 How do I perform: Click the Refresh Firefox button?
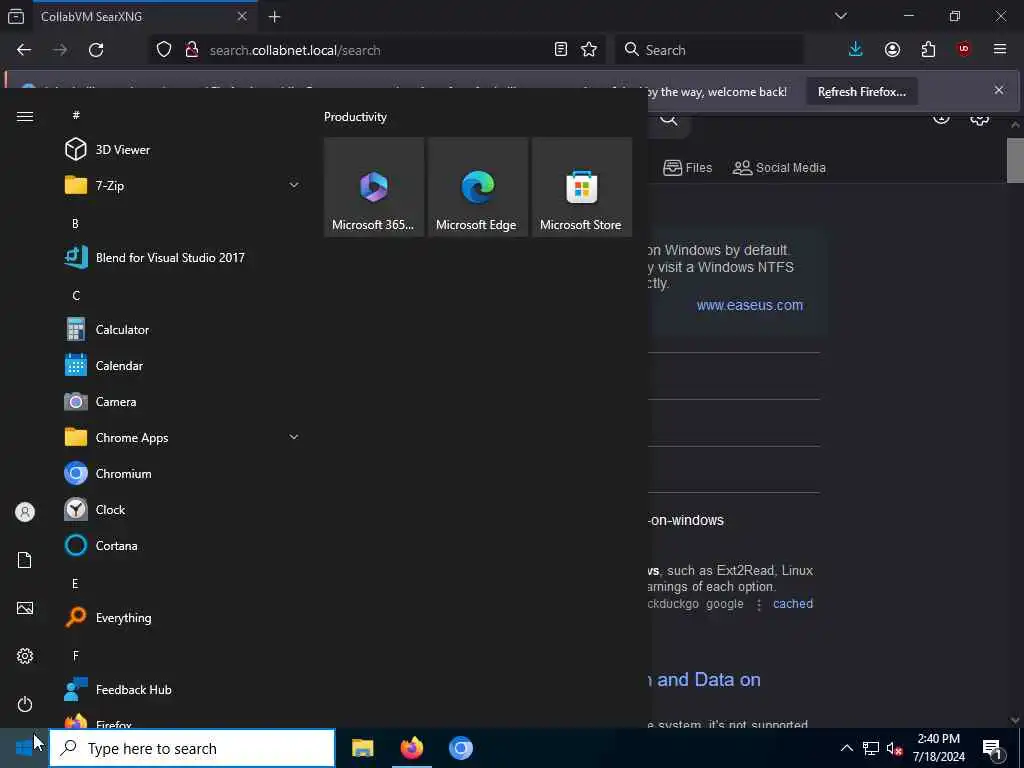pyautogui.click(x=862, y=92)
